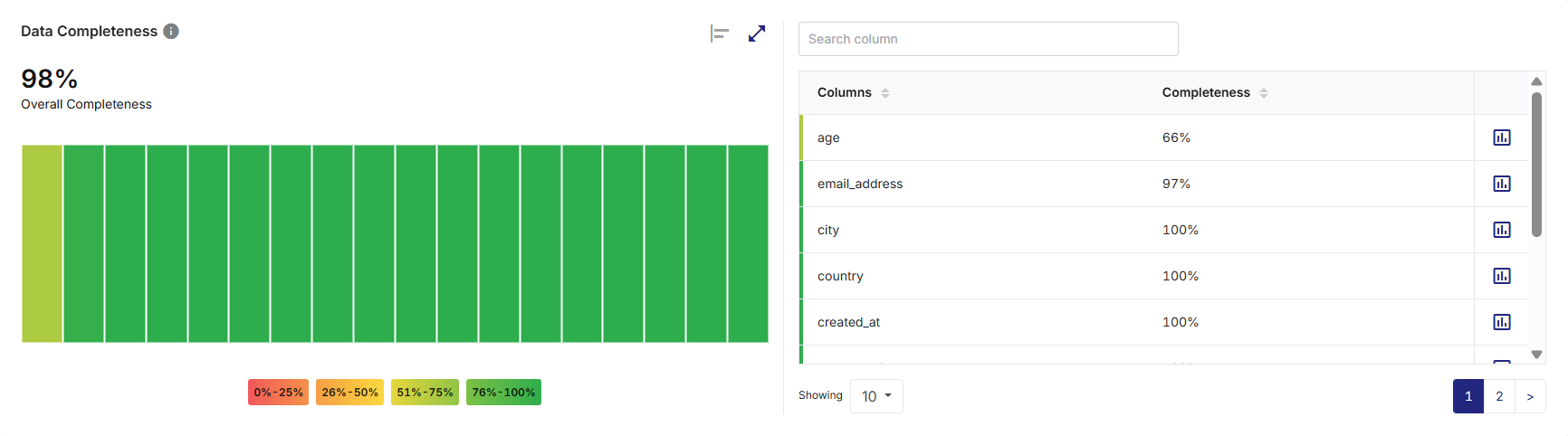
Task: Select the city column name
Action: pyautogui.click(x=828, y=230)
